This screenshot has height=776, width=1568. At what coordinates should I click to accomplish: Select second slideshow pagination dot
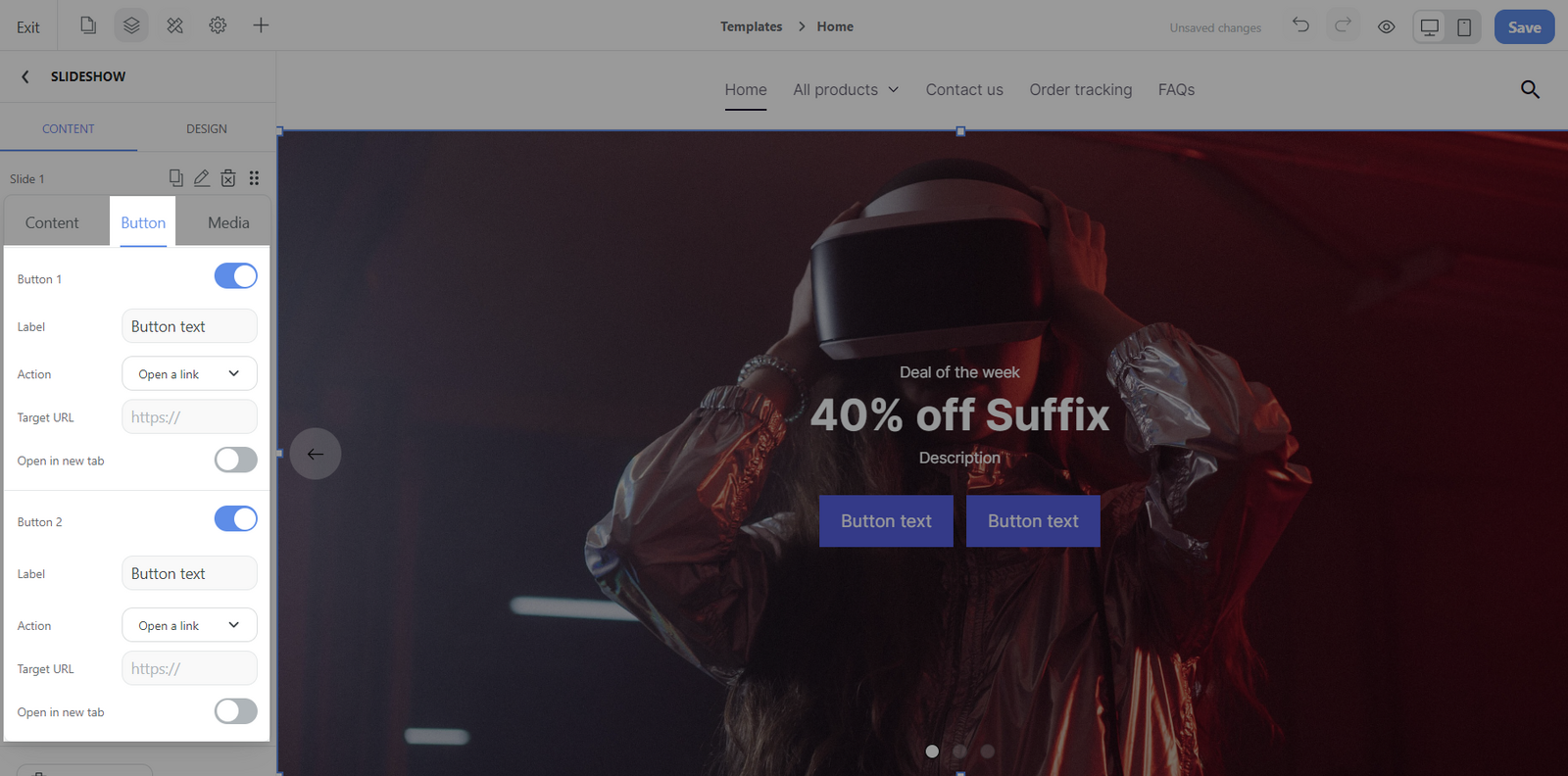tap(959, 752)
